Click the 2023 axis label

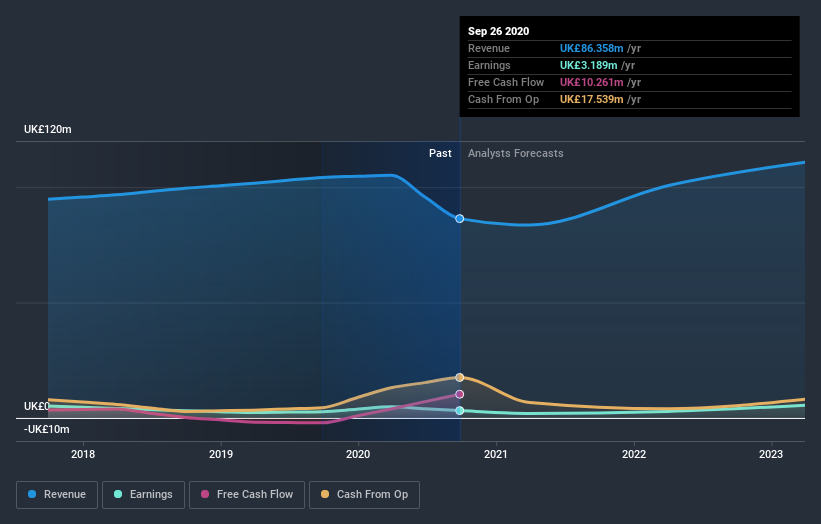click(771, 454)
